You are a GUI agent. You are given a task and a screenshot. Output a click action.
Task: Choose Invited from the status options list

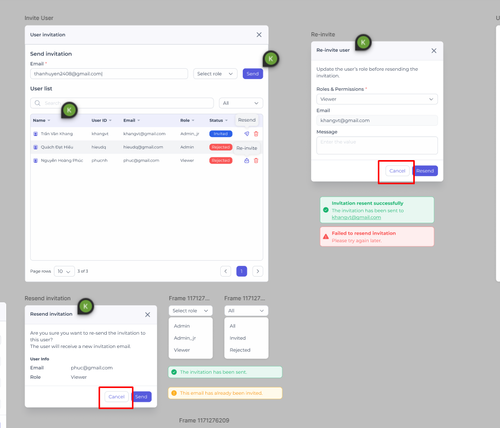pyautogui.click(x=238, y=338)
